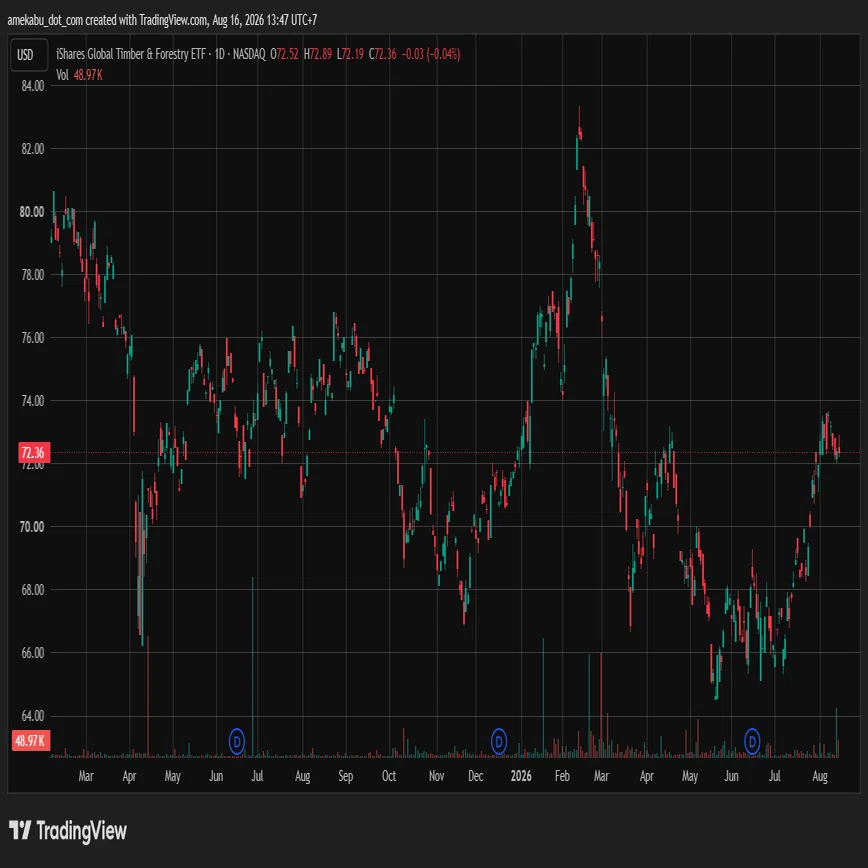Click the -0.03 (-0.04%) change value
868x868 pixels.
pos(431,54)
